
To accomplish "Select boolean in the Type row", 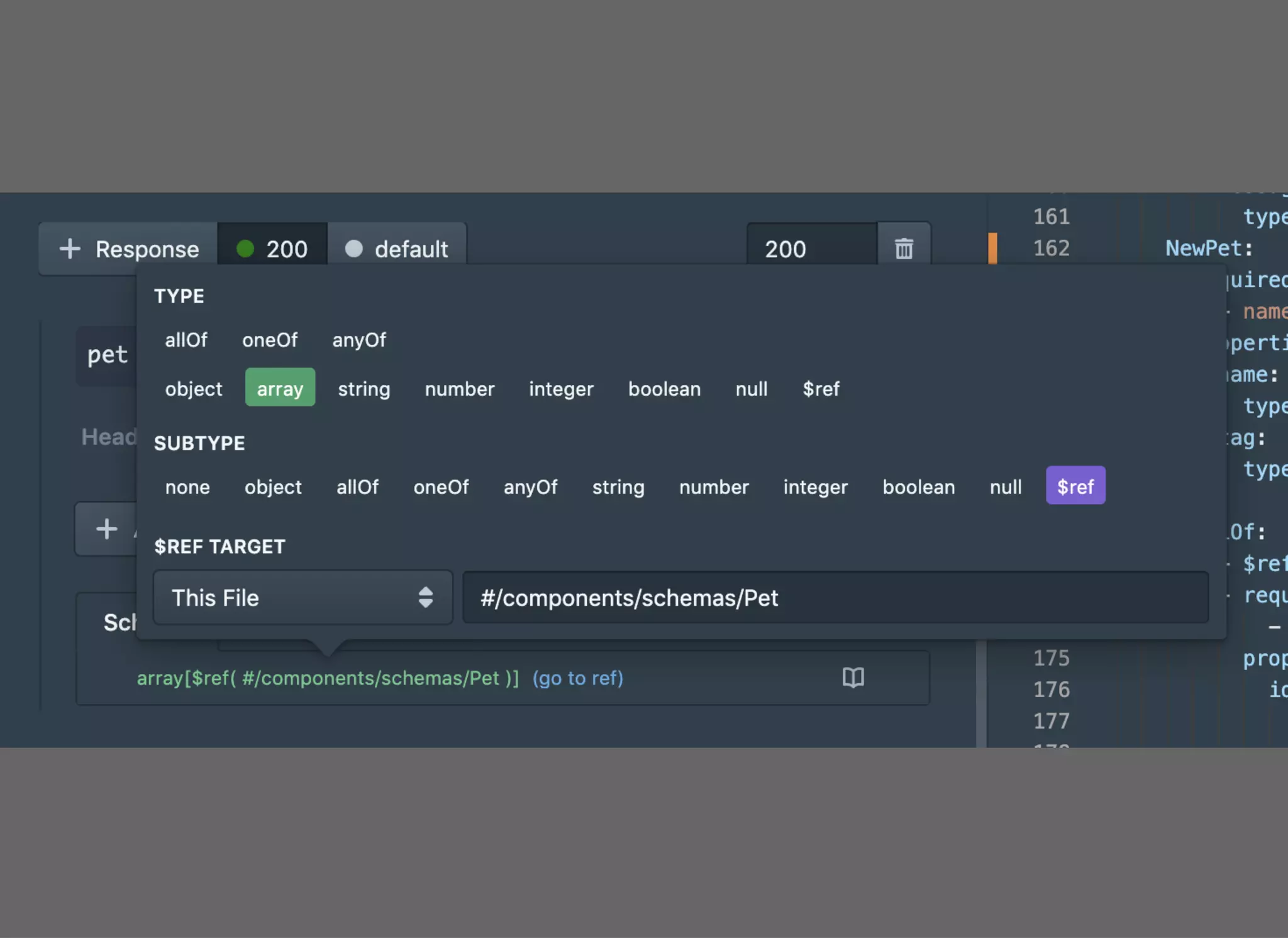I will (664, 388).
